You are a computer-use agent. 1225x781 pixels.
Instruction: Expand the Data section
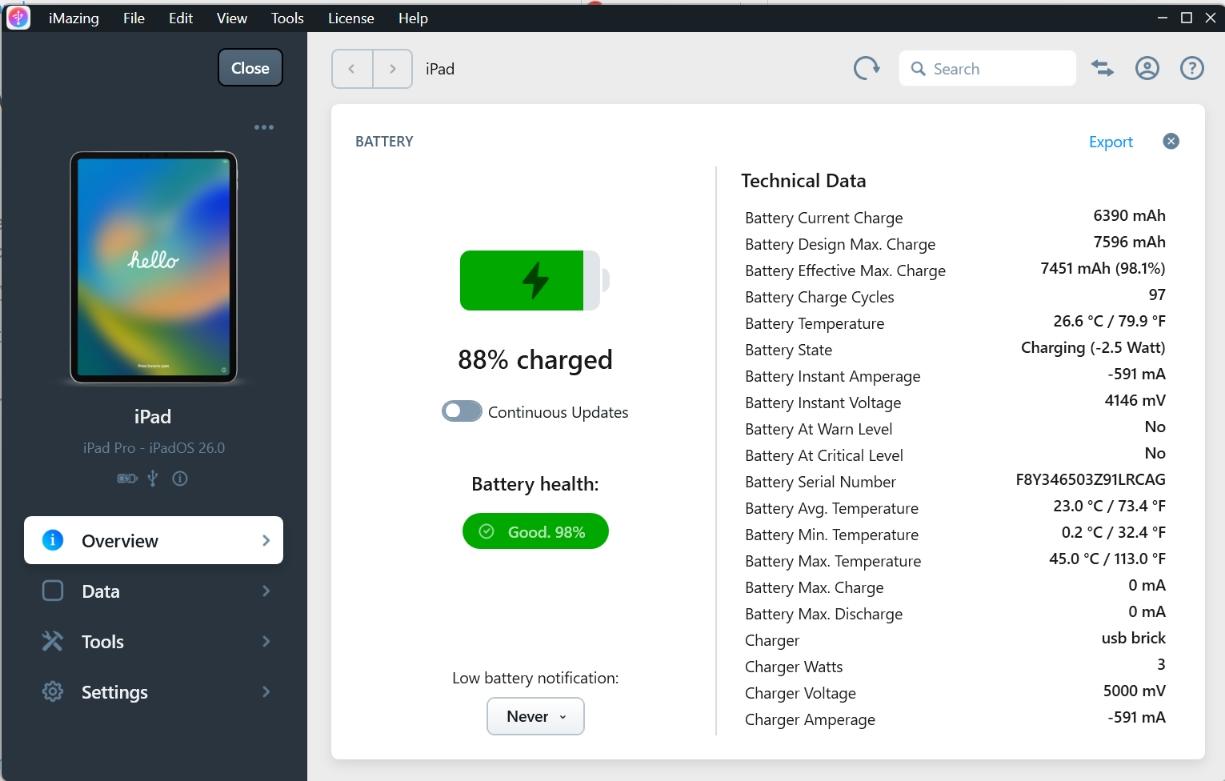coord(153,591)
